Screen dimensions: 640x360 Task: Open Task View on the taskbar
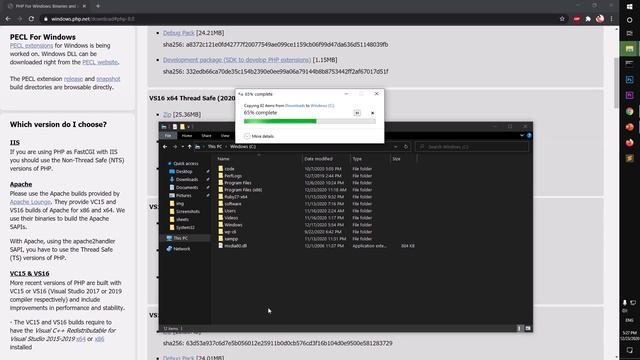coord(629,33)
